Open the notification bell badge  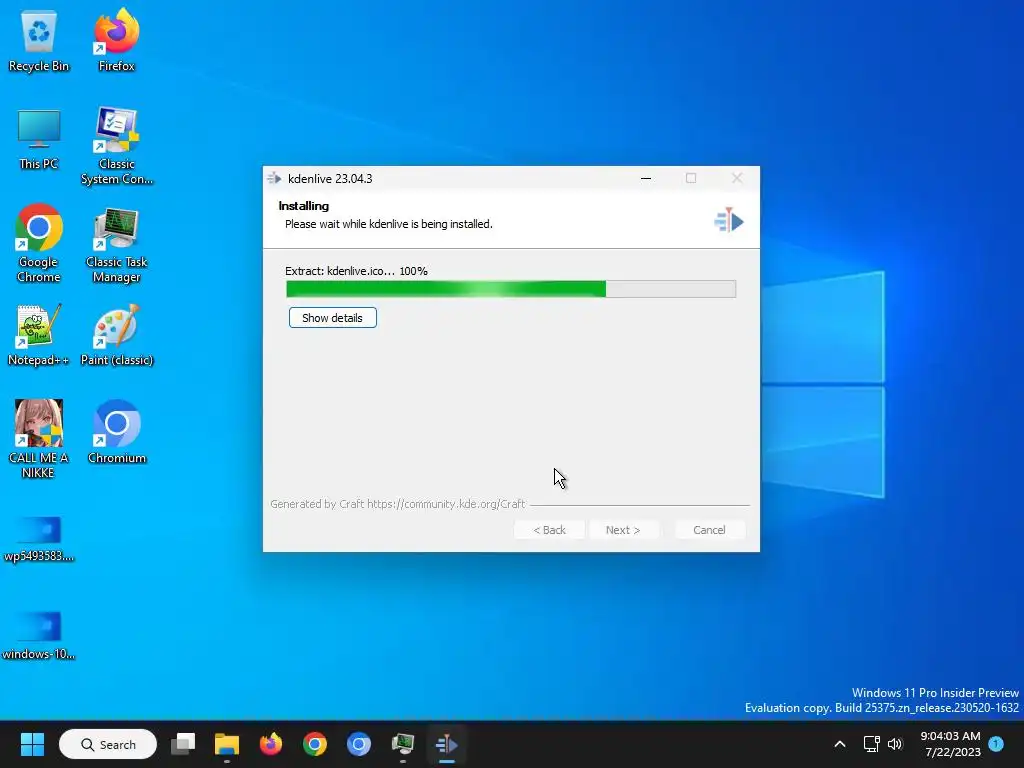tap(996, 744)
